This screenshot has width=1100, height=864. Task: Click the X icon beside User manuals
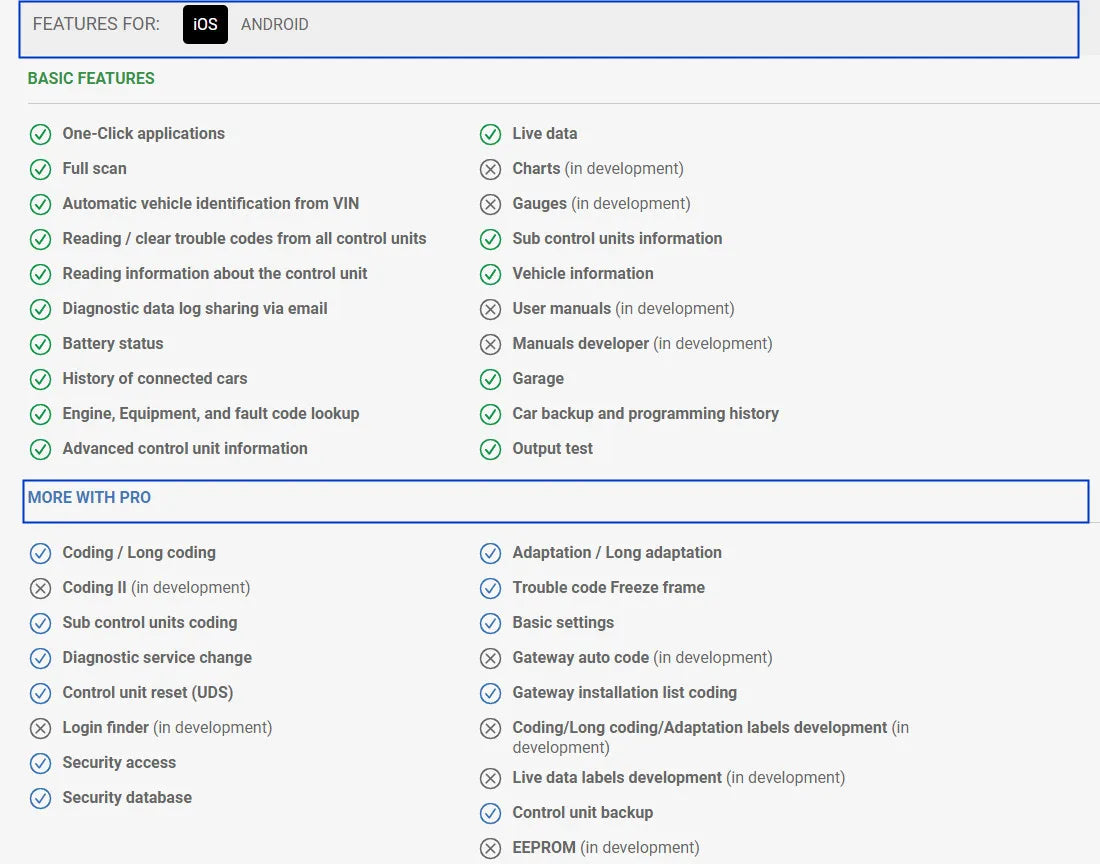pyautogui.click(x=490, y=309)
